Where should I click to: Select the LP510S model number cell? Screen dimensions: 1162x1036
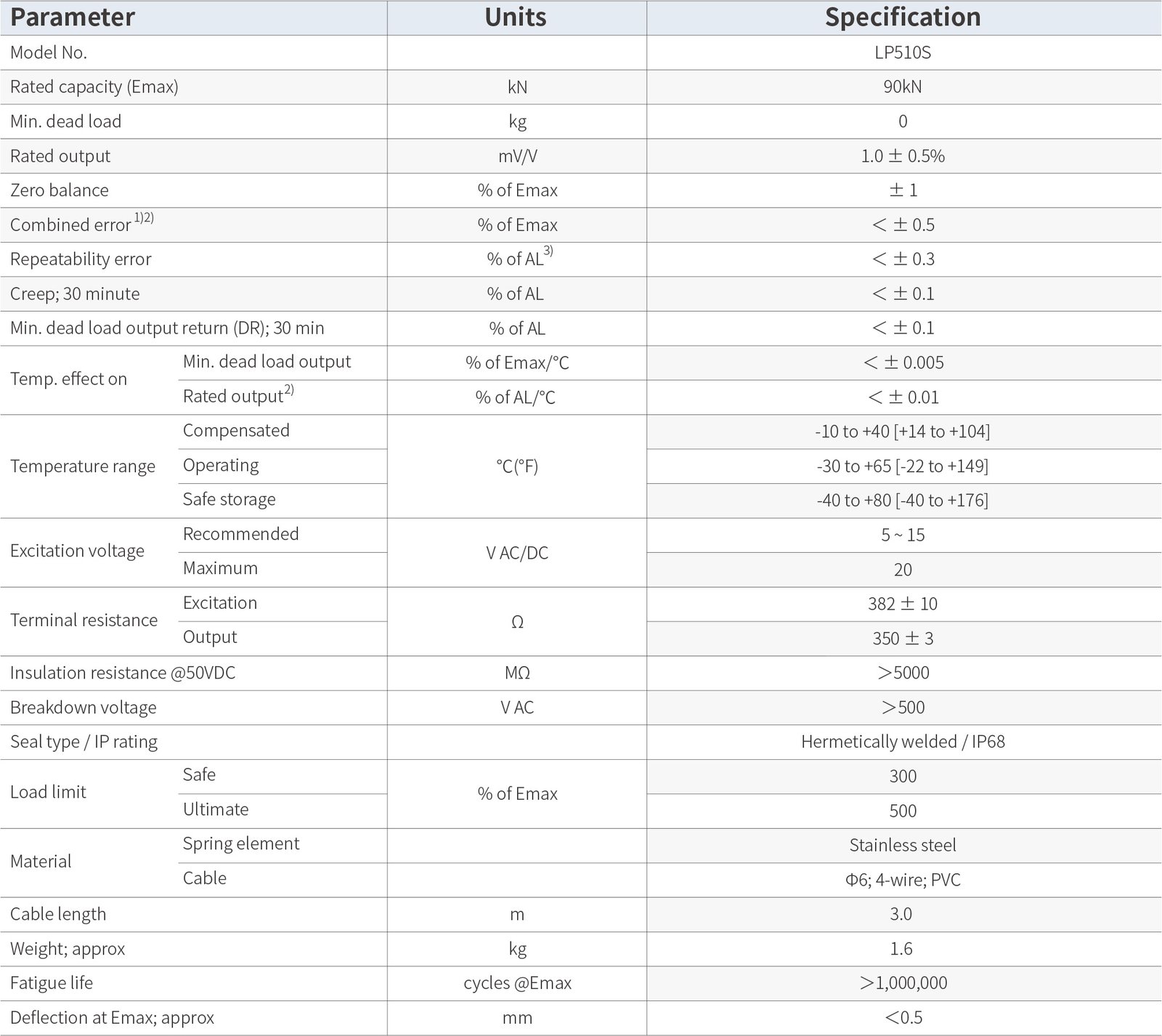click(903, 52)
